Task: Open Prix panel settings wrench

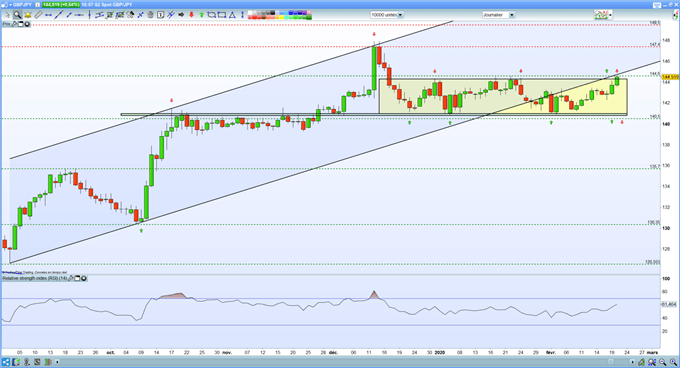Action: [14, 24]
